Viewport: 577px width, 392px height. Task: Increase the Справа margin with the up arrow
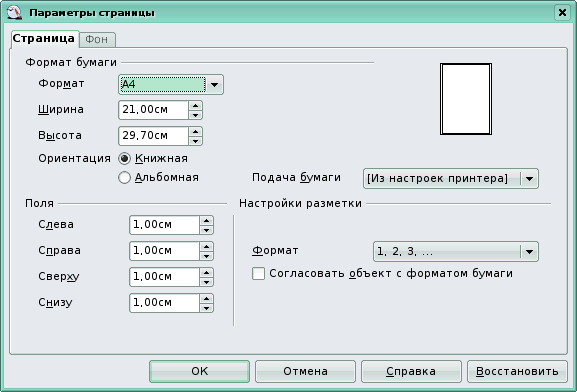click(206, 247)
